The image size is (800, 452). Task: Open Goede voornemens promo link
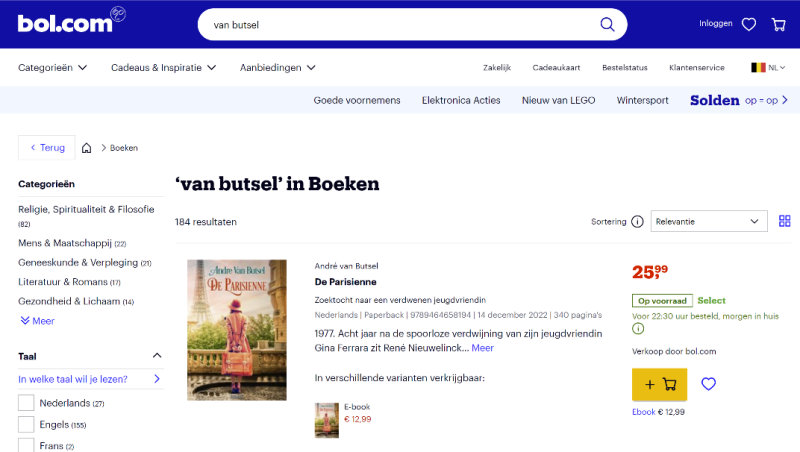pos(357,100)
